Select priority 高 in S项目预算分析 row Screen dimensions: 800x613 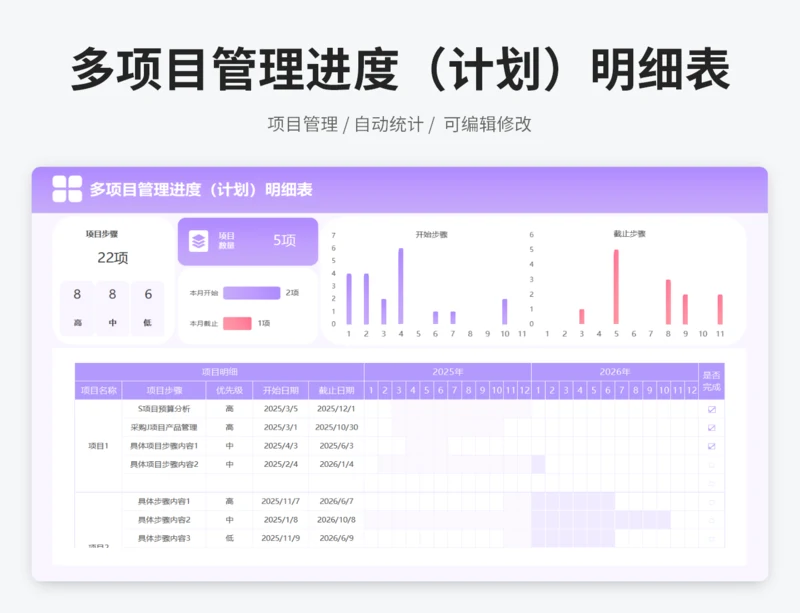pos(230,409)
